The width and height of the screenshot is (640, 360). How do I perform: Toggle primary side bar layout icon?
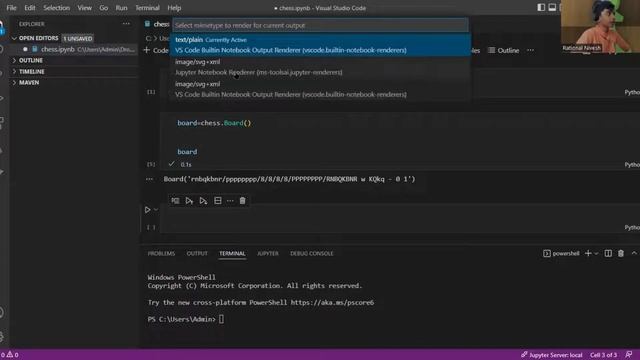(x=541, y=7)
